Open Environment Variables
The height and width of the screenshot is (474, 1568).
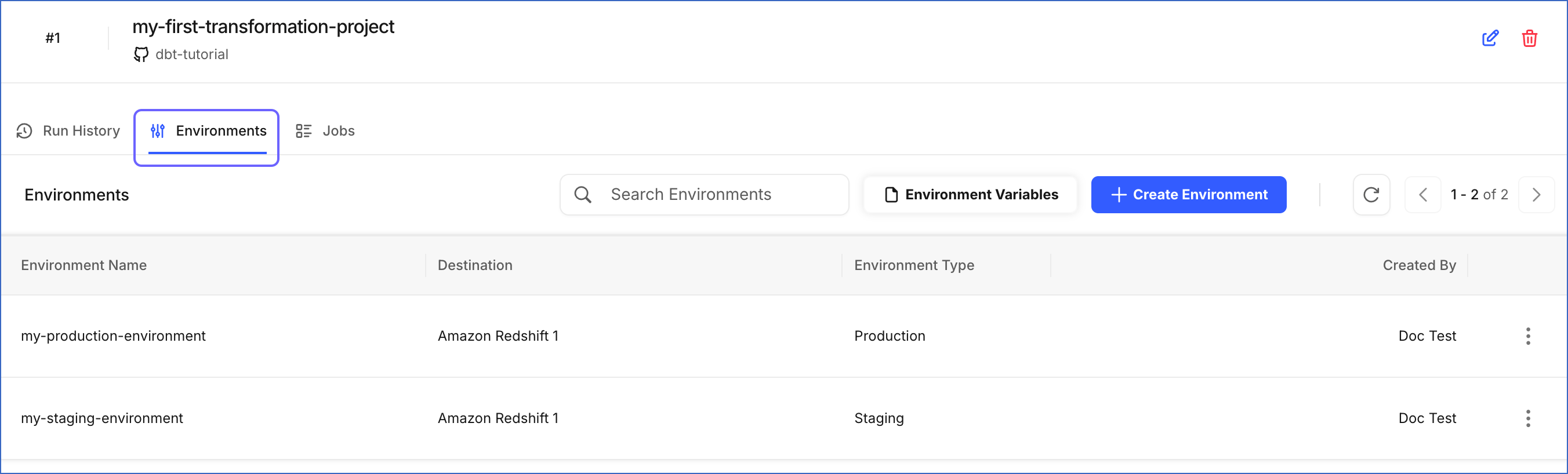pos(970,195)
